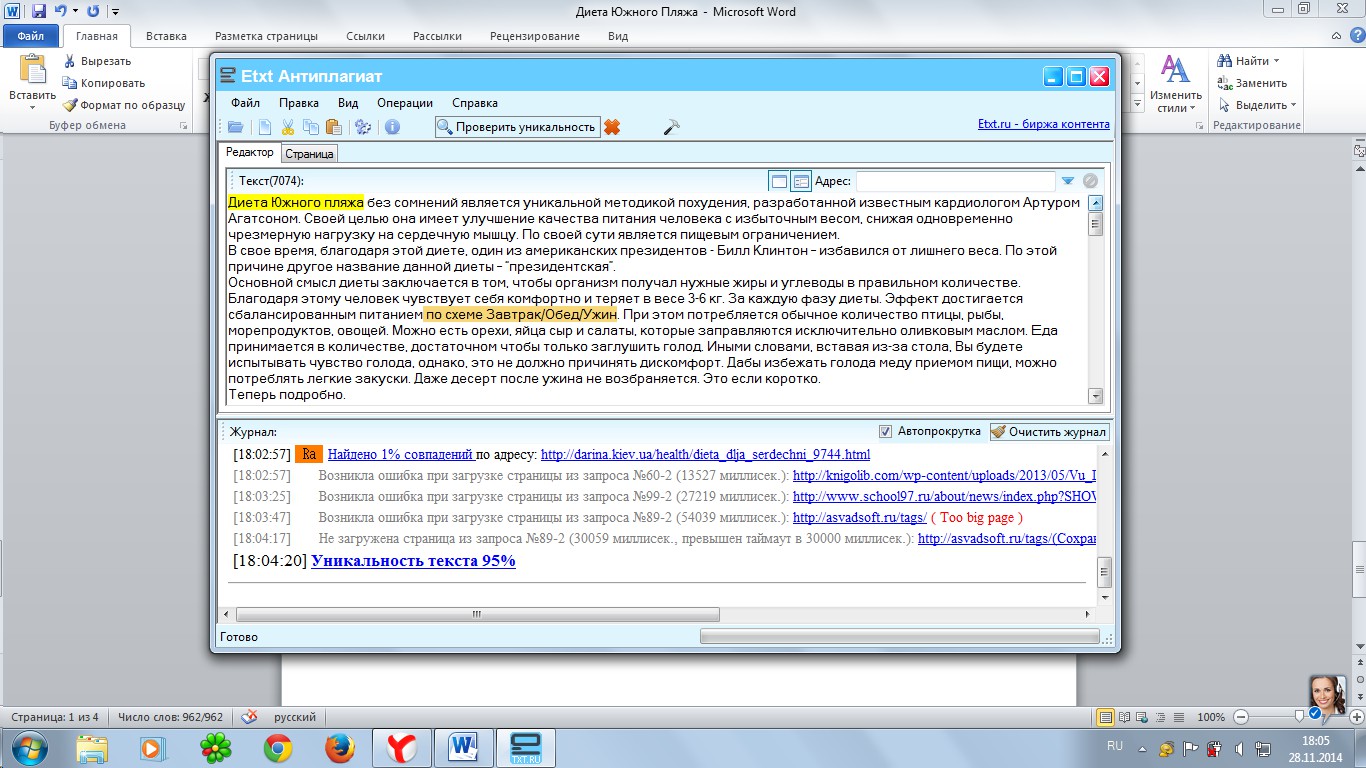This screenshot has height=768, width=1366.
Task: Switch Word to full screen reading view
Action: (1126, 717)
